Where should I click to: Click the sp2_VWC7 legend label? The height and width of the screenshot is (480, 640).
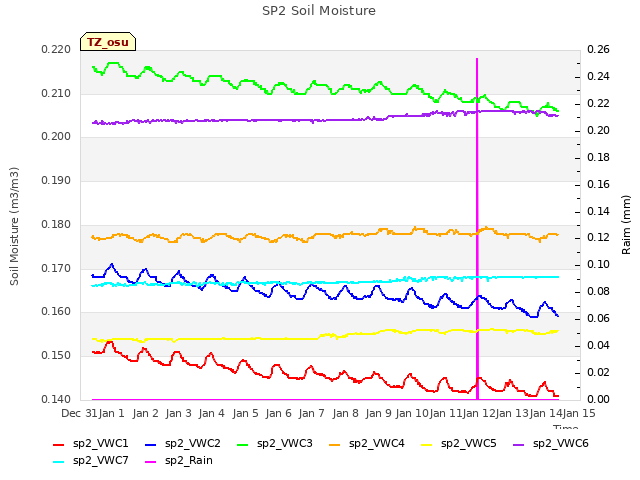(100, 460)
